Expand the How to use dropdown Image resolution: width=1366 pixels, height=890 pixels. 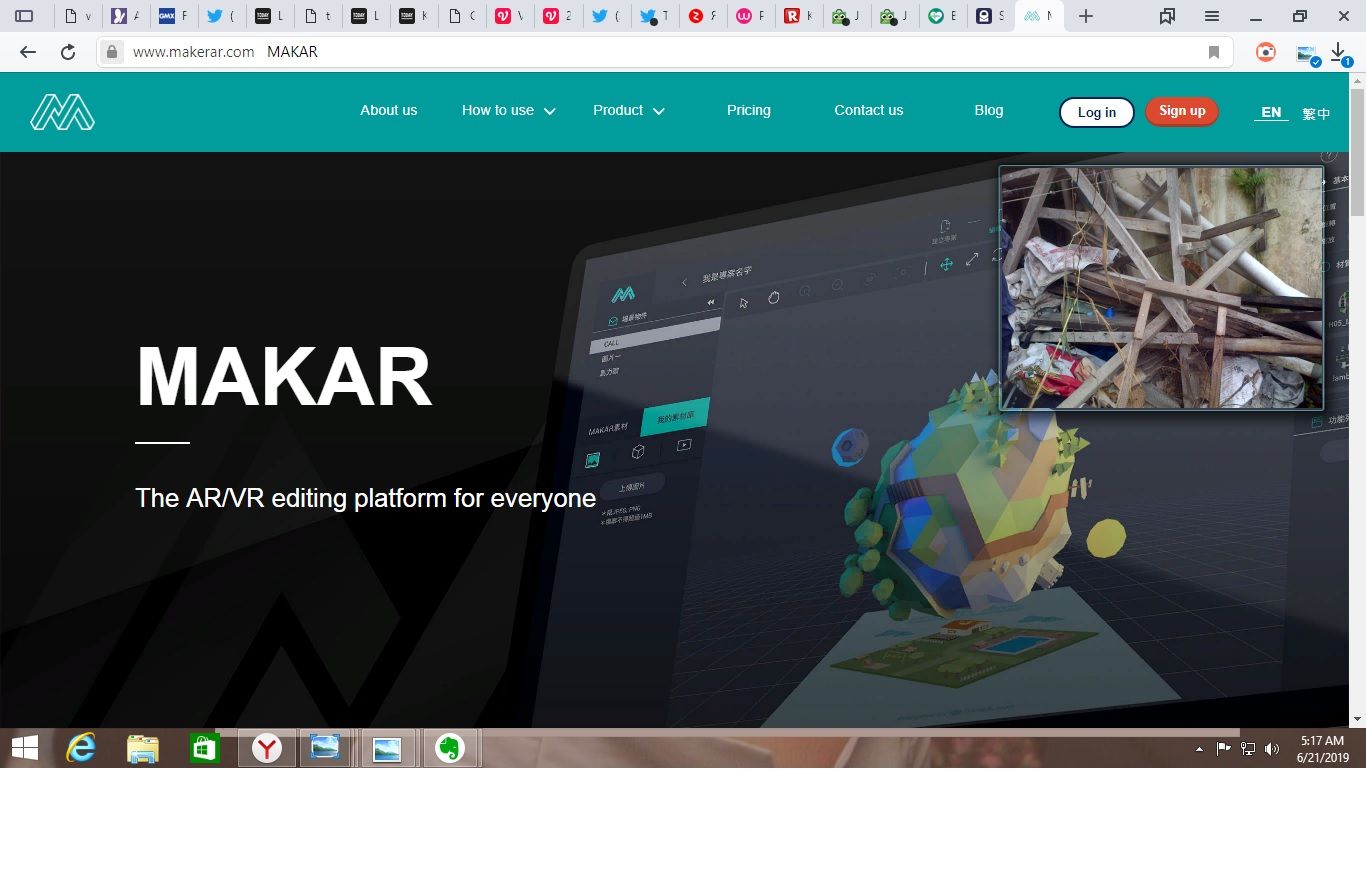tap(508, 111)
